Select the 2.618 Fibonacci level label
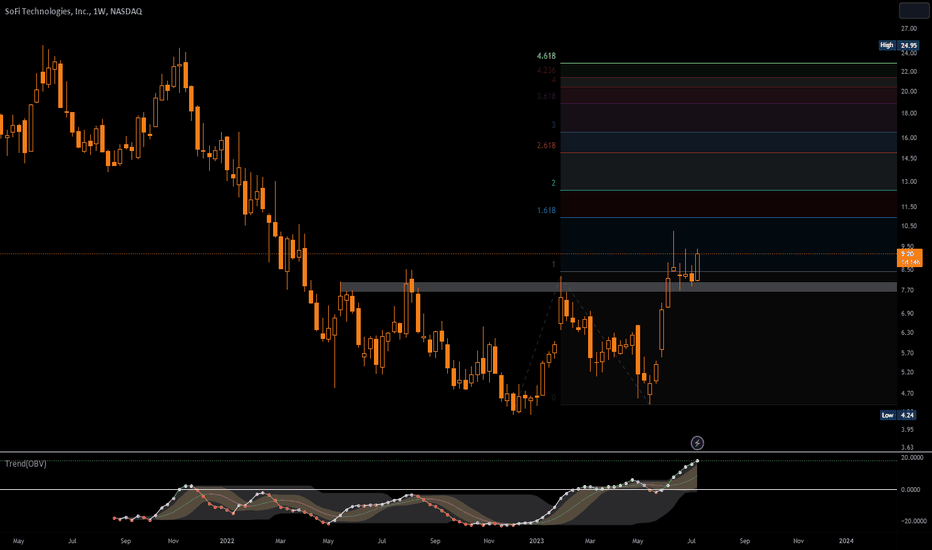 pos(546,146)
